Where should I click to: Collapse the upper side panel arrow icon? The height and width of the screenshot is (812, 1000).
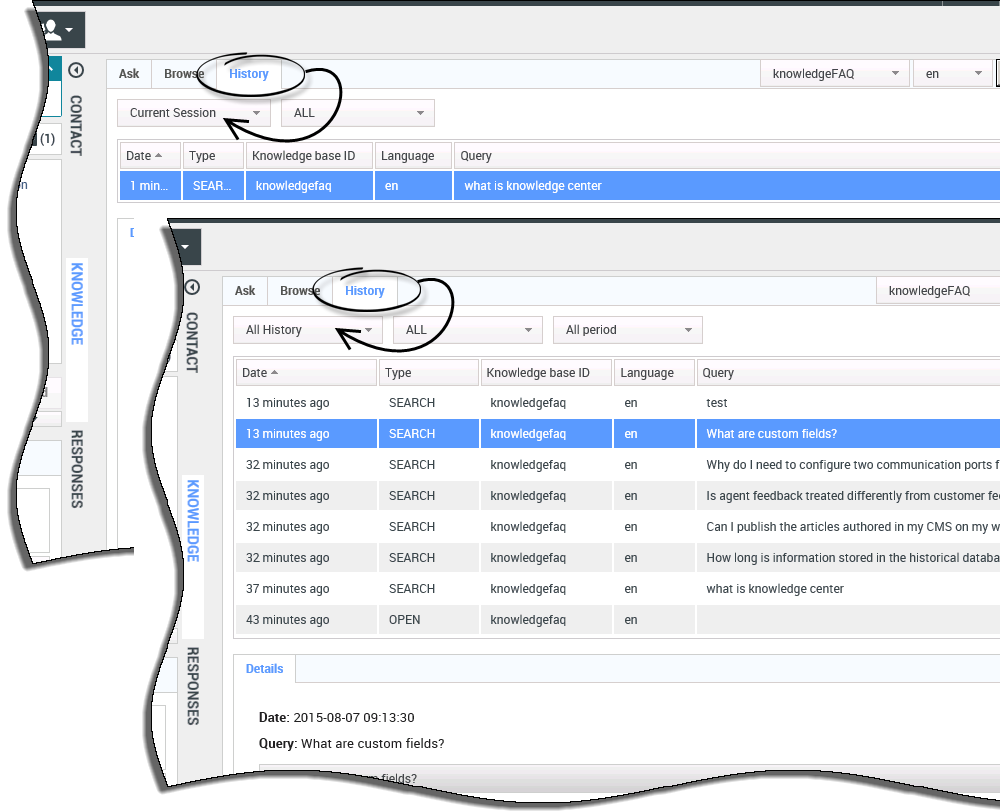click(x=76, y=70)
